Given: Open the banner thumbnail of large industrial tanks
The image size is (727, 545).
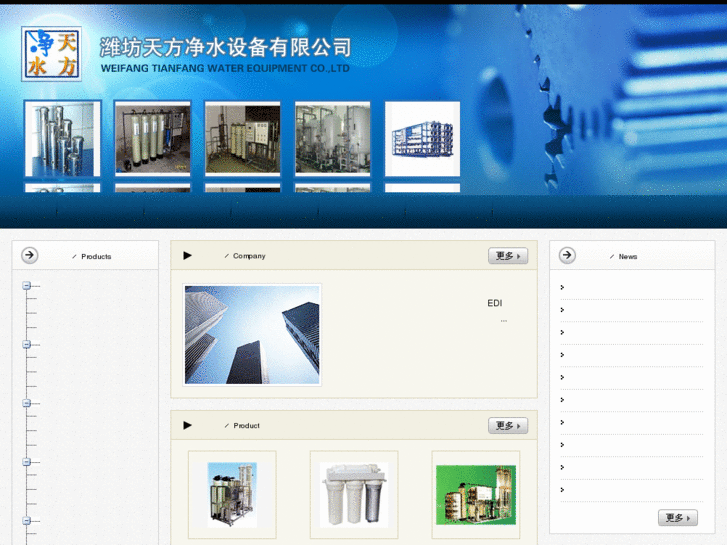Looking at the screenshot, I should (x=332, y=139).
